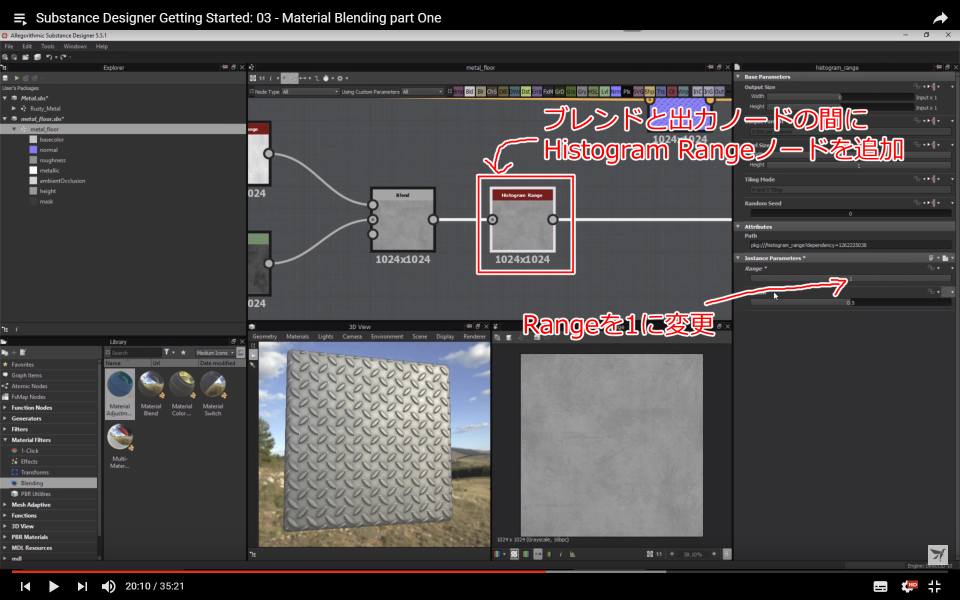Select the normal output

(x=48, y=150)
